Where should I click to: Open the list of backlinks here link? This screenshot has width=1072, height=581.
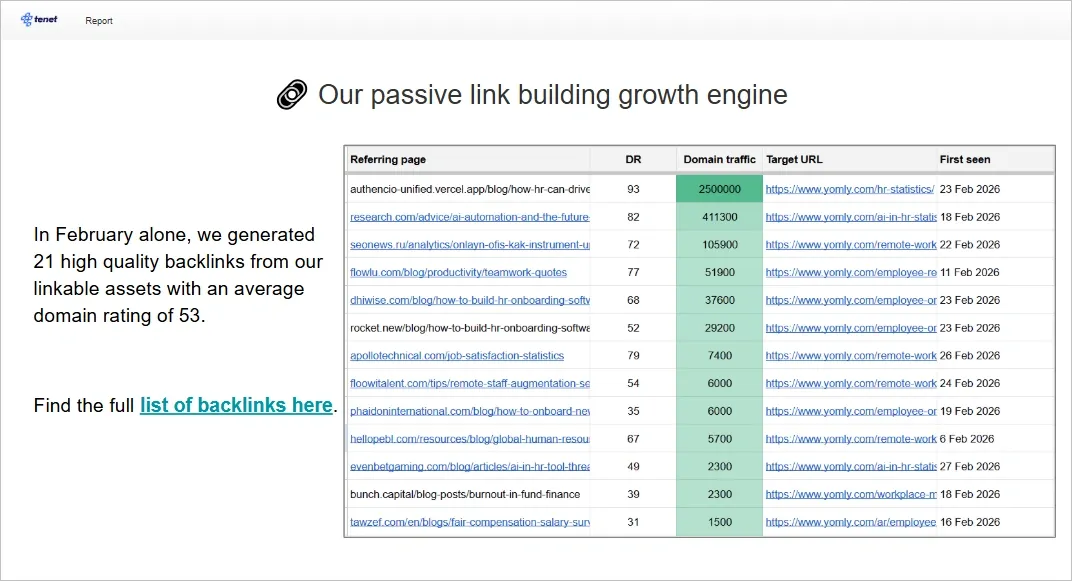(x=236, y=405)
